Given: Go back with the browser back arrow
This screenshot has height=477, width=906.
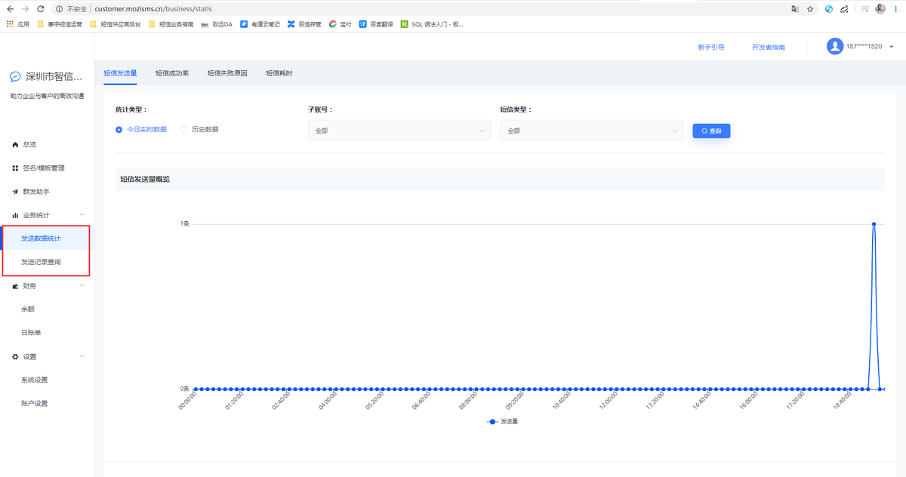Looking at the screenshot, I should (10, 9).
